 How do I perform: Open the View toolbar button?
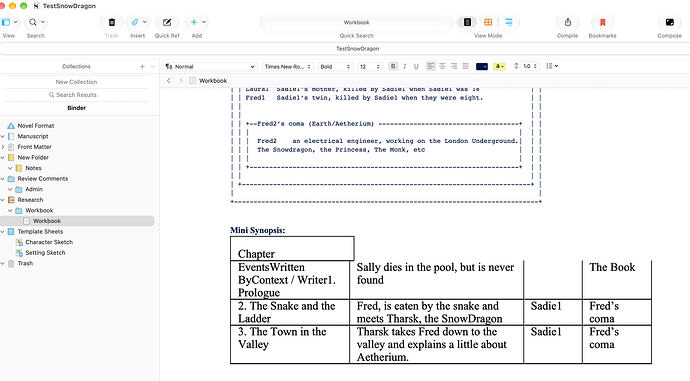(x=6, y=22)
